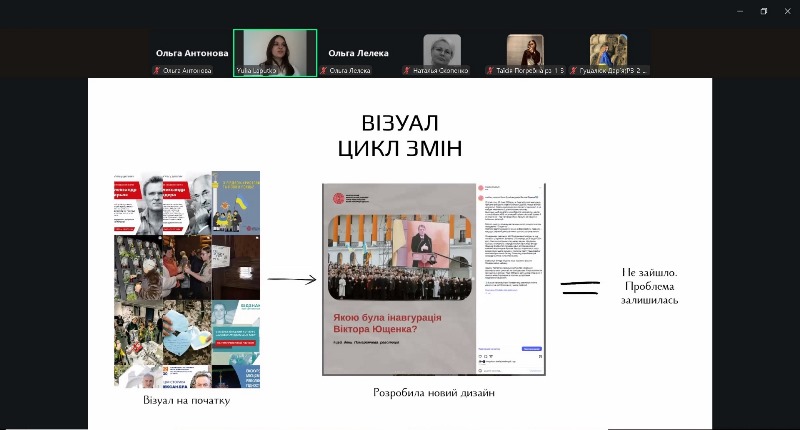This screenshot has height=430, width=800.
Task: Click 'Якою була інавгурація Віктора Ющенка?' headline
Action: click(x=387, y=323)
